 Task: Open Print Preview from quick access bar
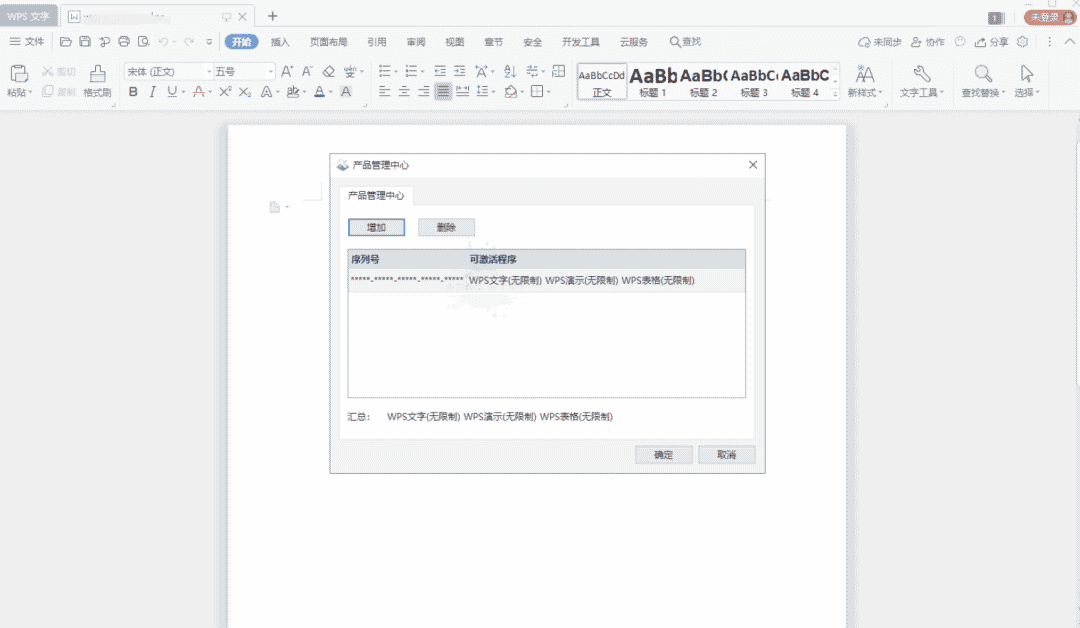[x=143, y=42]
